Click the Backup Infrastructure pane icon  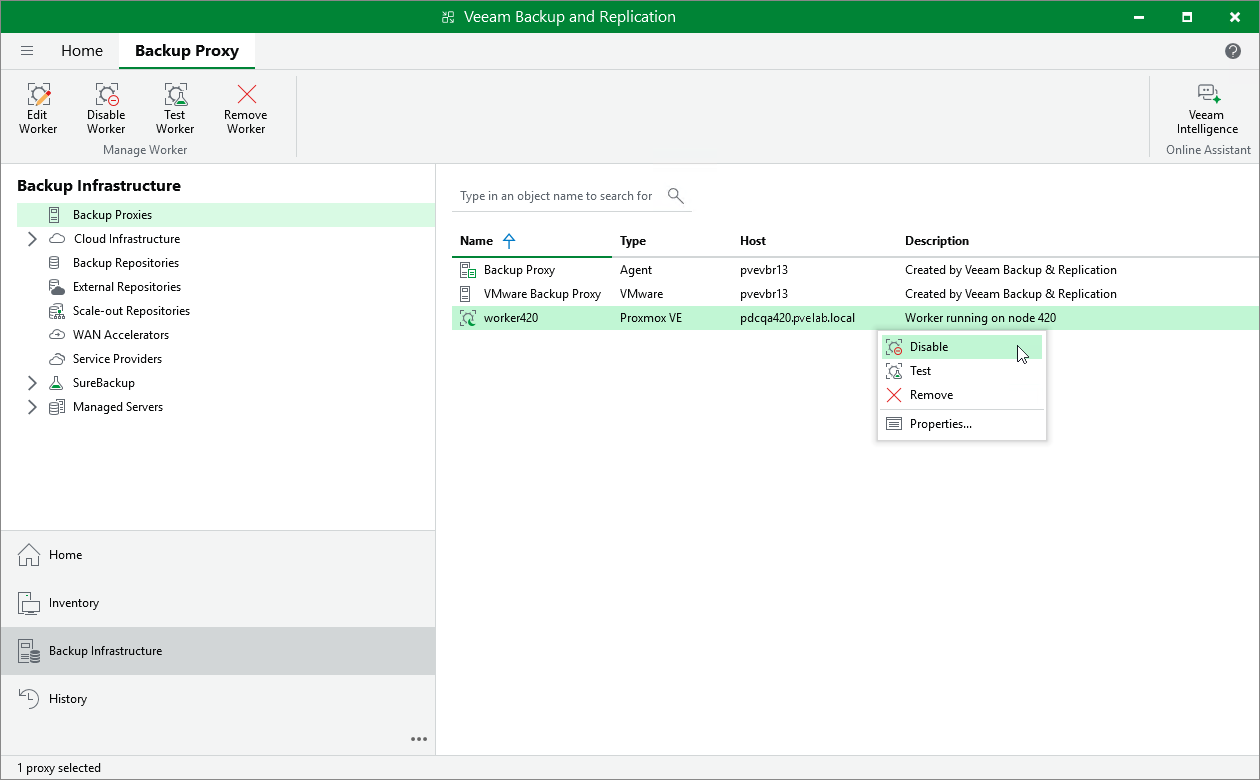(x=29, y=651)
